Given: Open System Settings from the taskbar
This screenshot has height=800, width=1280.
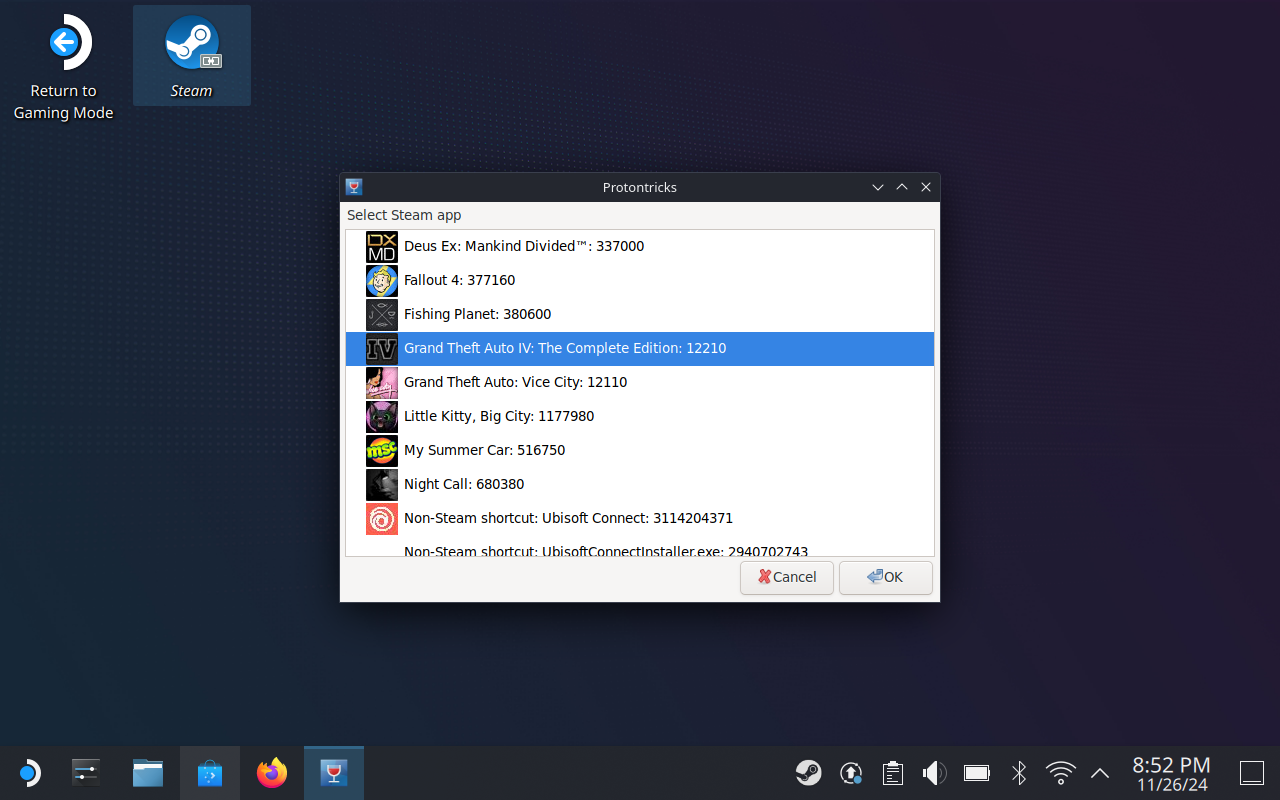Looking at the screenshot, I should click(87, 773).
